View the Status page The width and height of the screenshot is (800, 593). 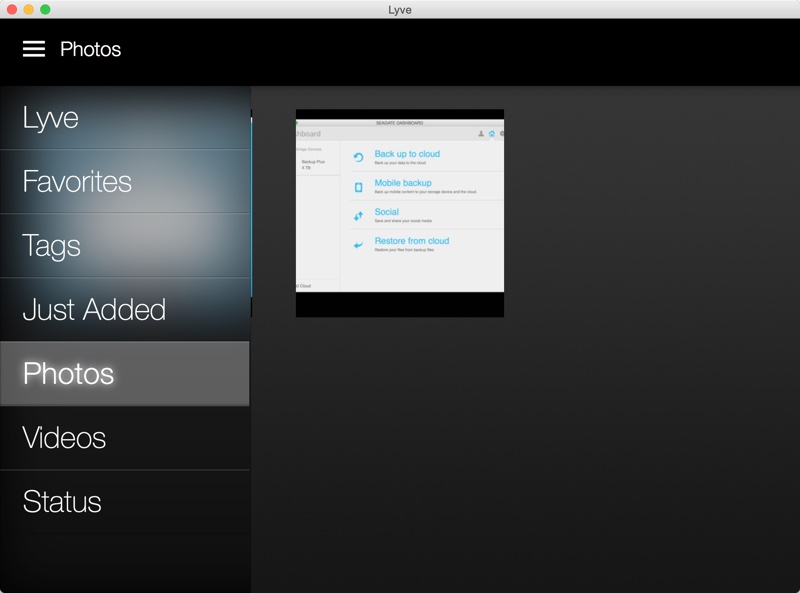point(125,502)
